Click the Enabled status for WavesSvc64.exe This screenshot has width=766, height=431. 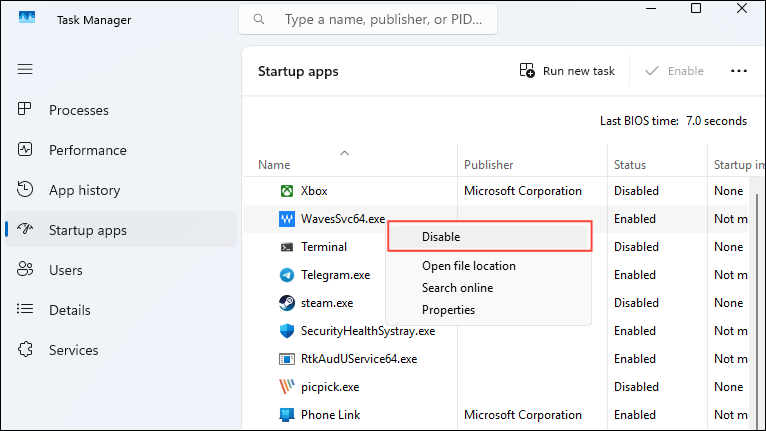pos(635,219)
